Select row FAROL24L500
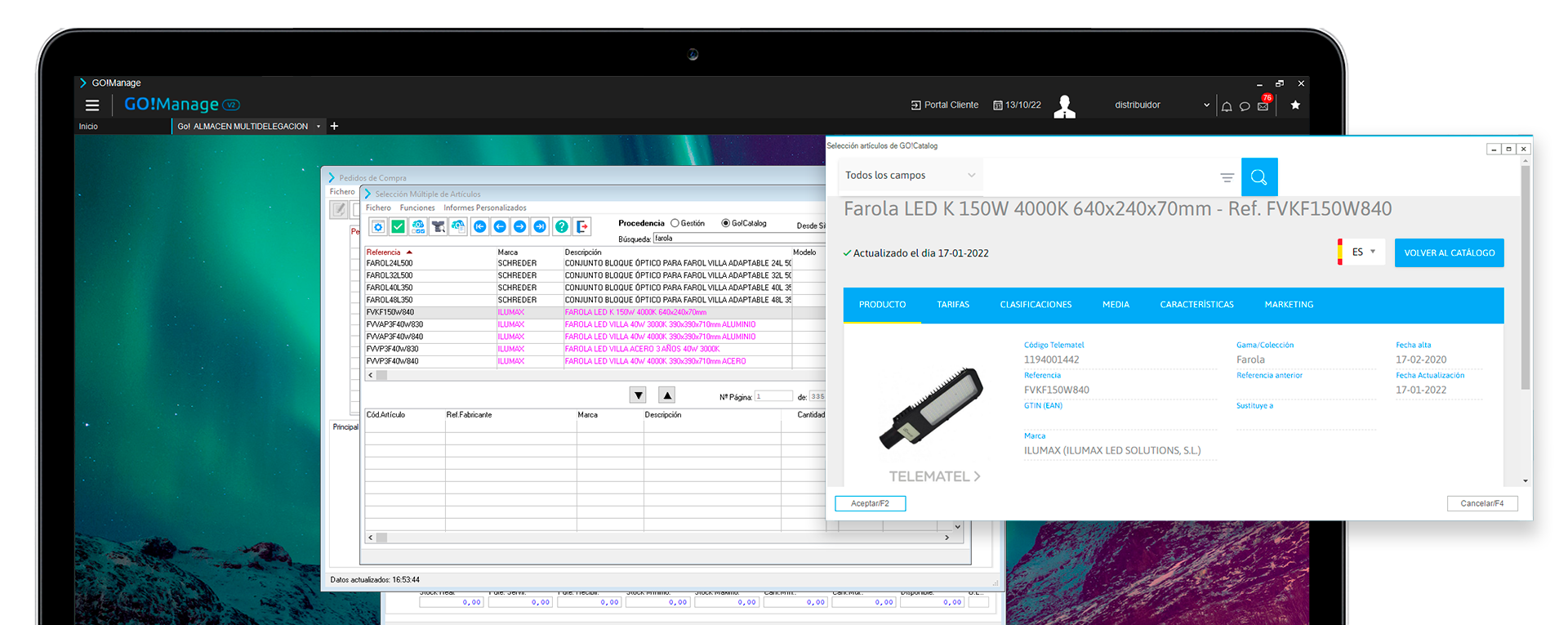 (x=595, y=263)
